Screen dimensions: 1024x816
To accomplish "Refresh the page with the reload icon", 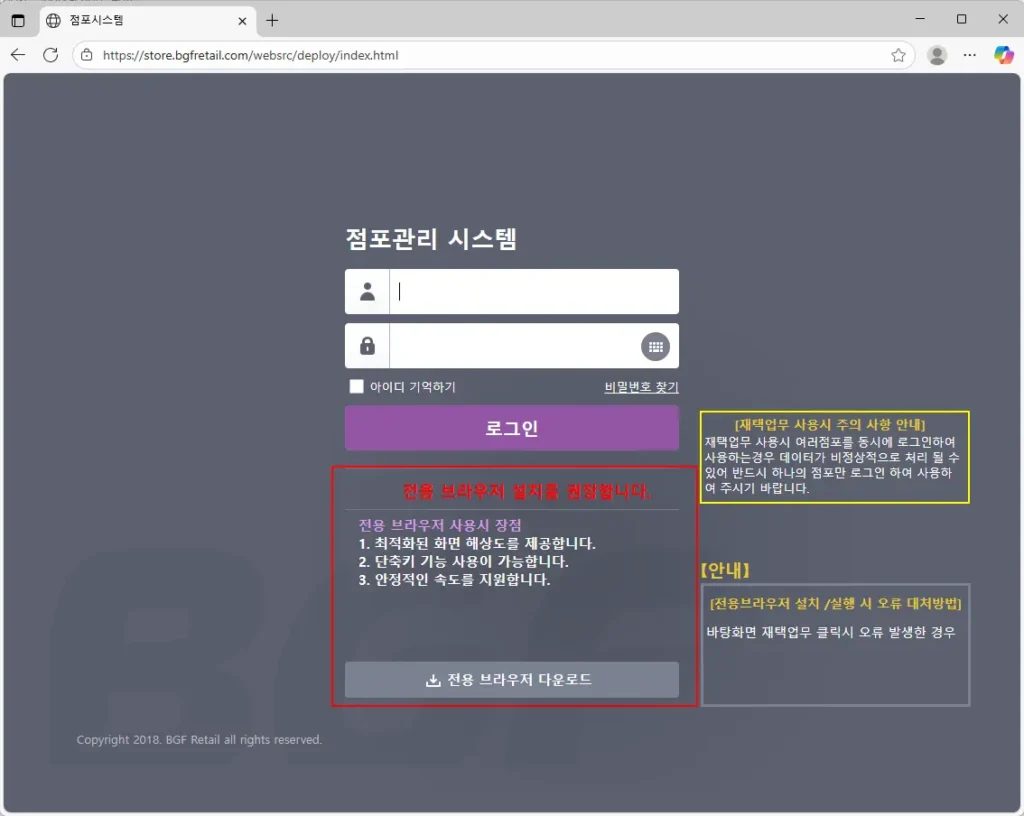I will click(50, 55).
